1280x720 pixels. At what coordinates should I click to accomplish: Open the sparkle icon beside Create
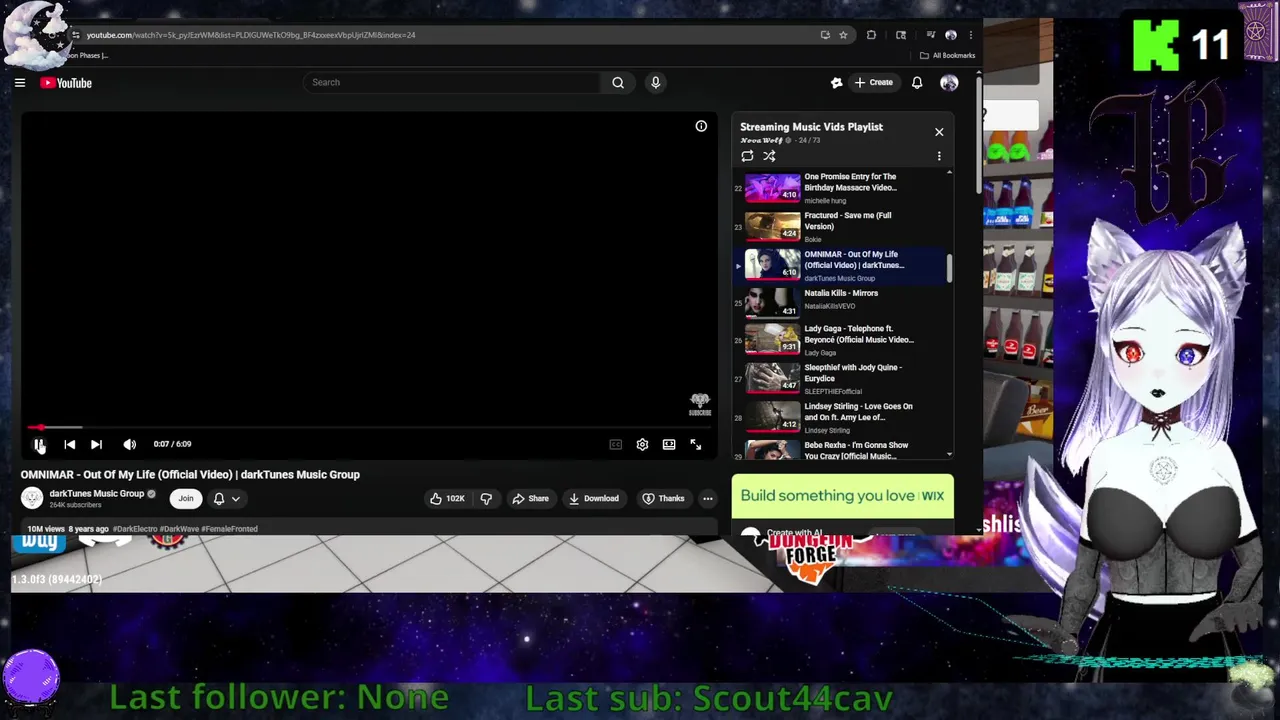point(837,83)
